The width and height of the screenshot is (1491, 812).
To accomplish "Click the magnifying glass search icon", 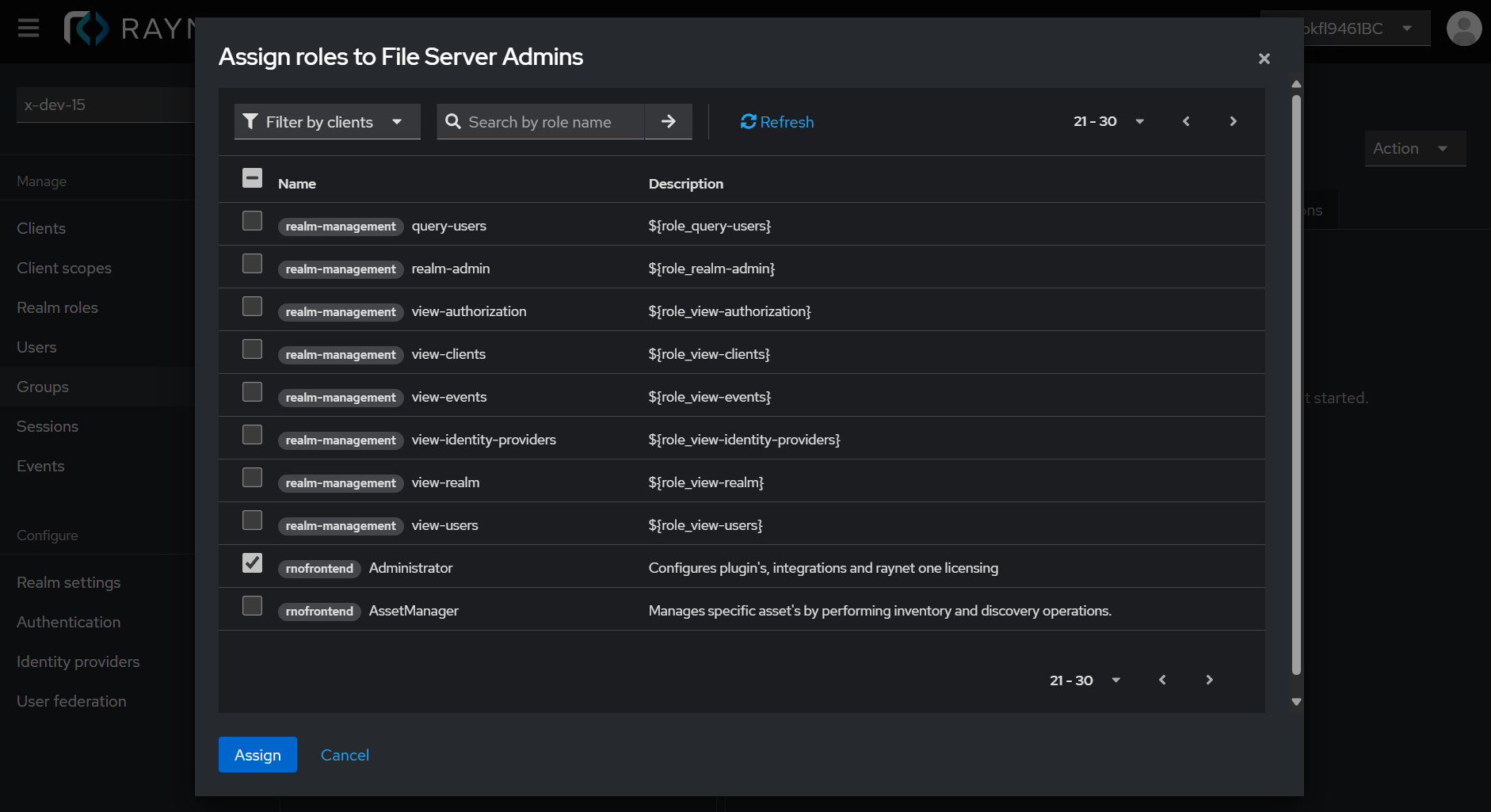I will (452, 121).
